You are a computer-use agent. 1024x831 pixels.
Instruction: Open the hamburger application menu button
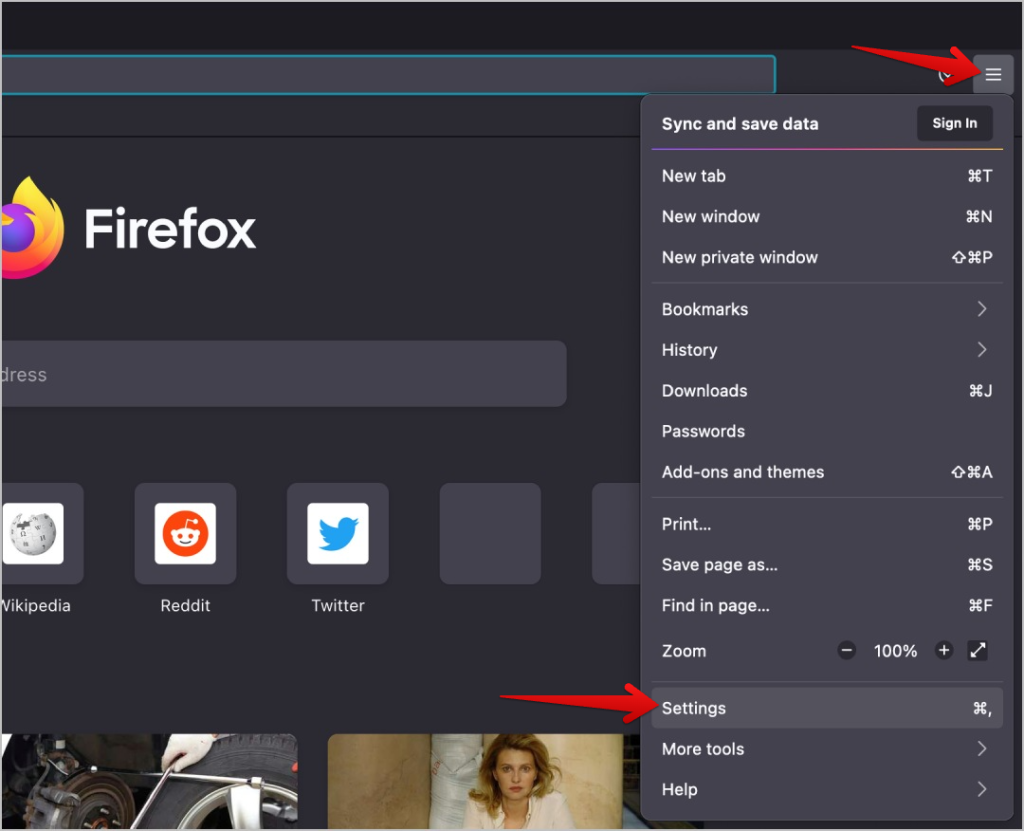[993, 74]
